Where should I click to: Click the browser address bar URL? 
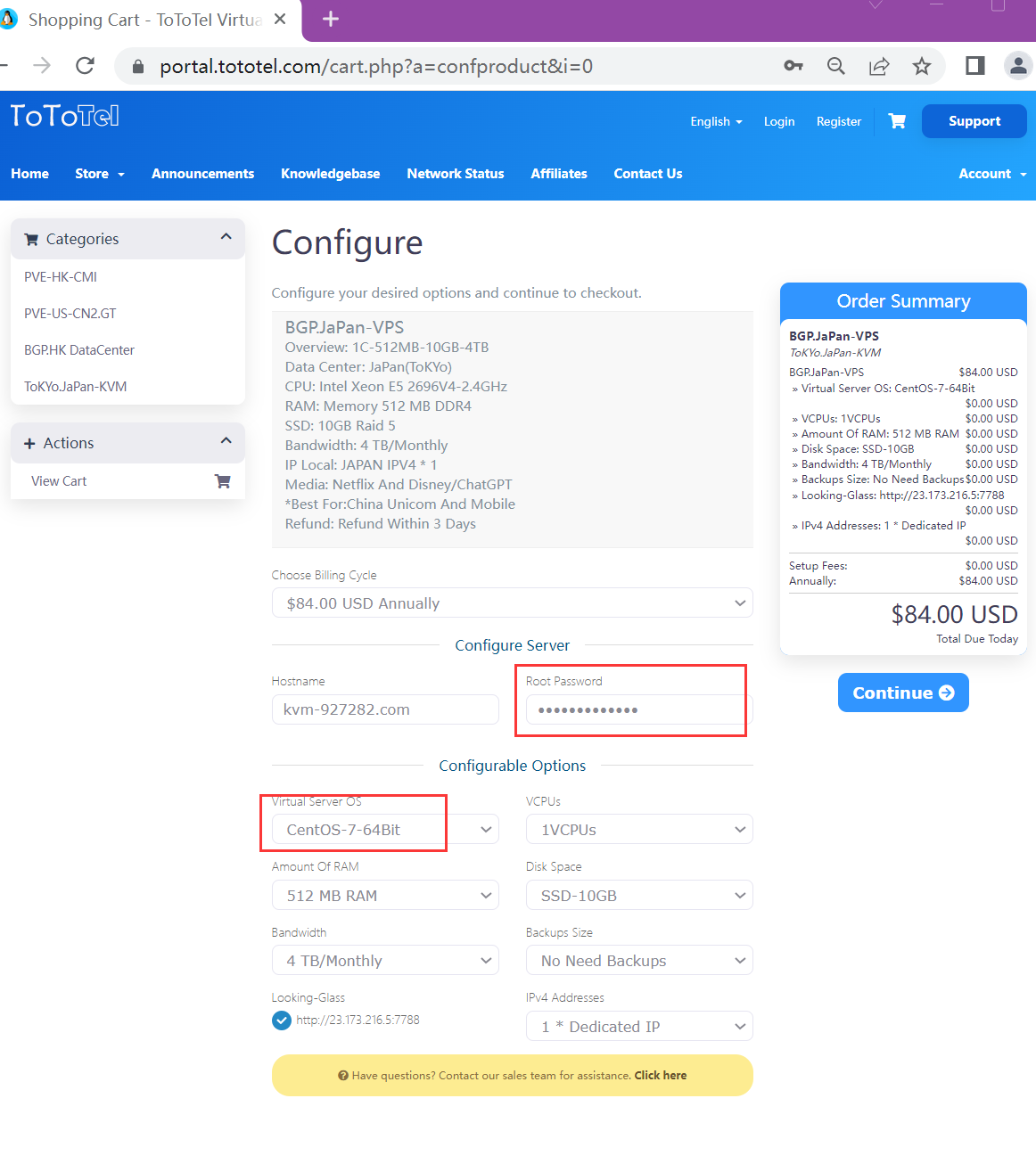click(376, 67)
